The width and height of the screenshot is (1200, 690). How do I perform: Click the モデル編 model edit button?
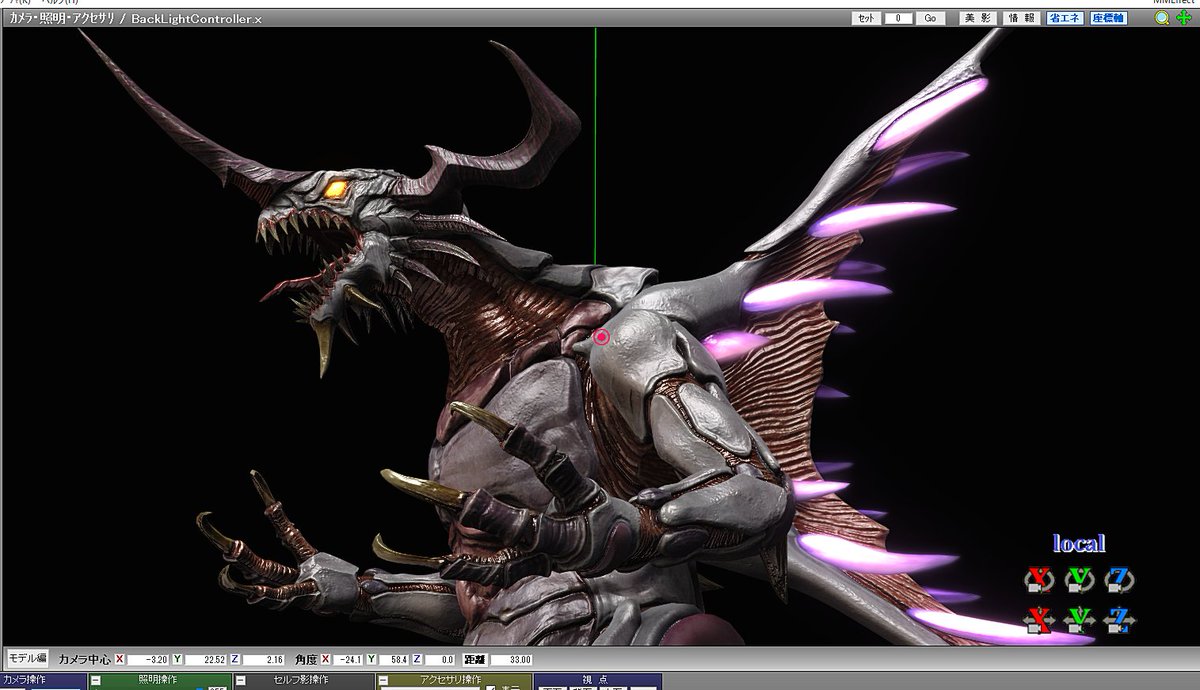coord(27,659)
